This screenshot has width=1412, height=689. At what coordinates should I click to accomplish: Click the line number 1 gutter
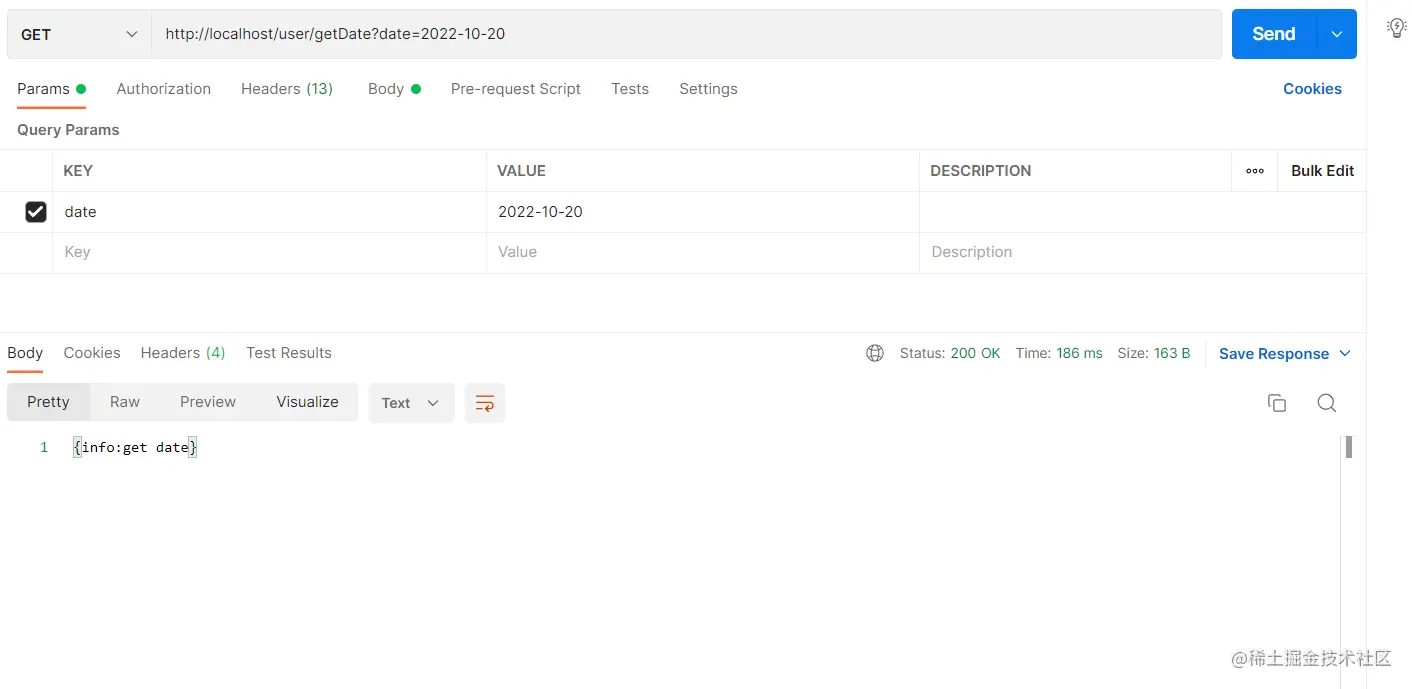[x=44, y=448]
